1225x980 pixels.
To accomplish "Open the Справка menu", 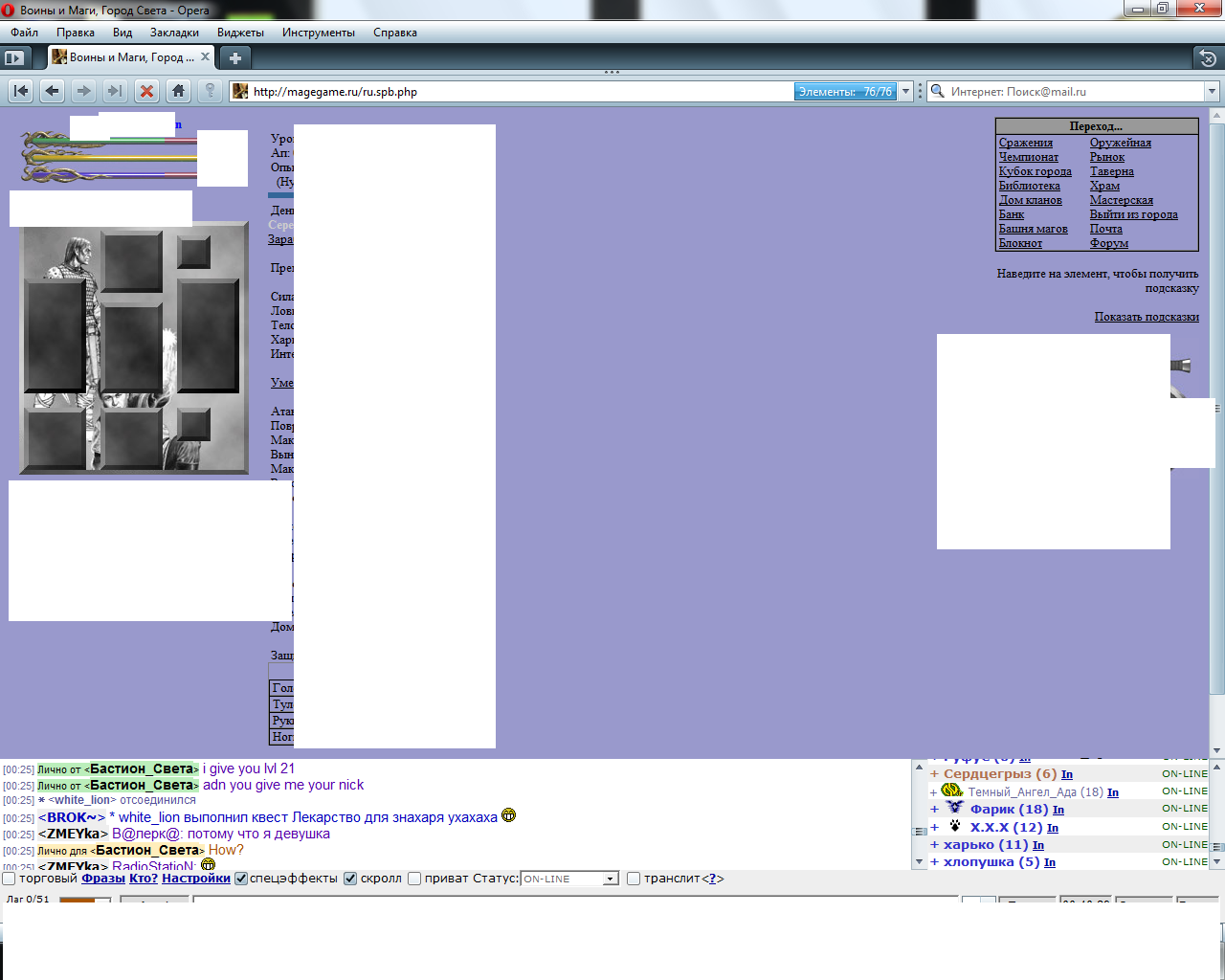I will tap(395, 33).
